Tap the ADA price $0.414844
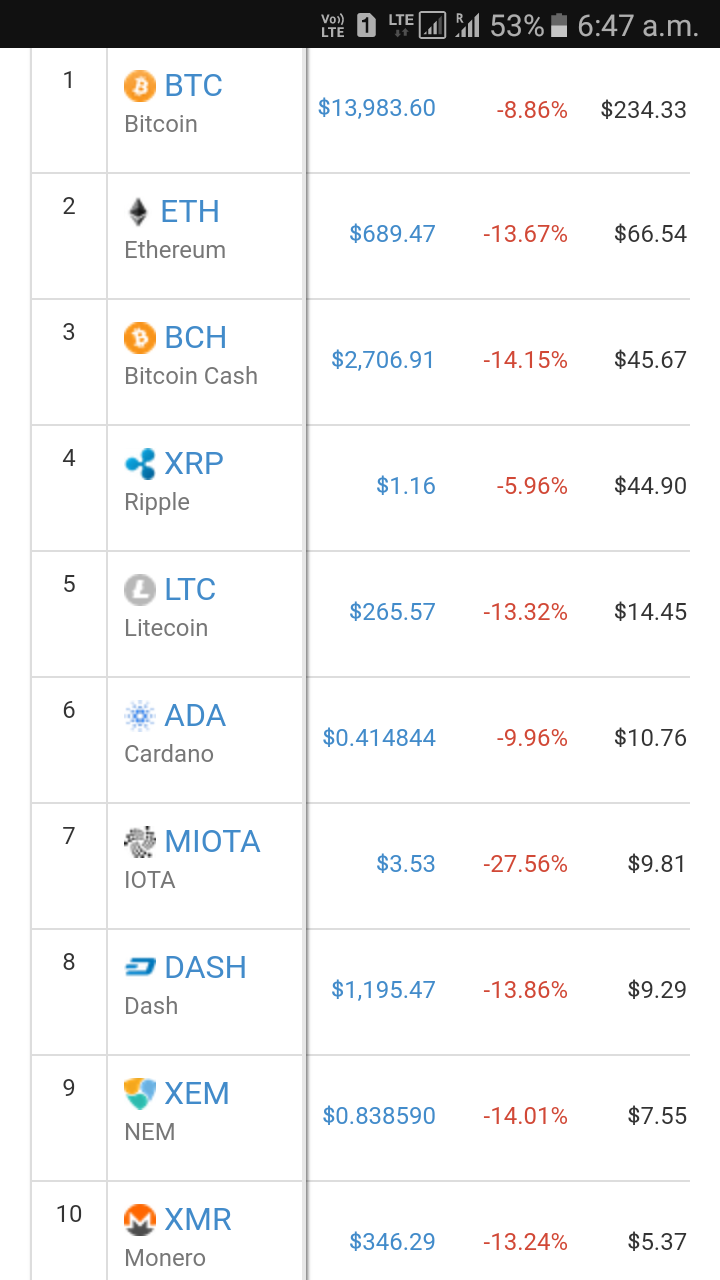The height and width of the screenshot is (1280, 720). (x=379, y=738)
